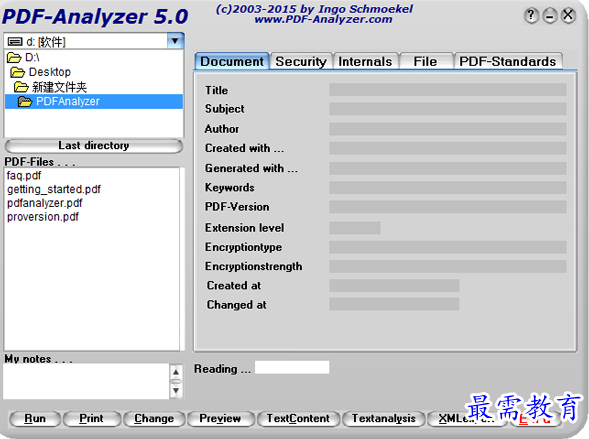Click the Textanalysis button
This screenshot has height=439, width=589.
tap(384, 419)
